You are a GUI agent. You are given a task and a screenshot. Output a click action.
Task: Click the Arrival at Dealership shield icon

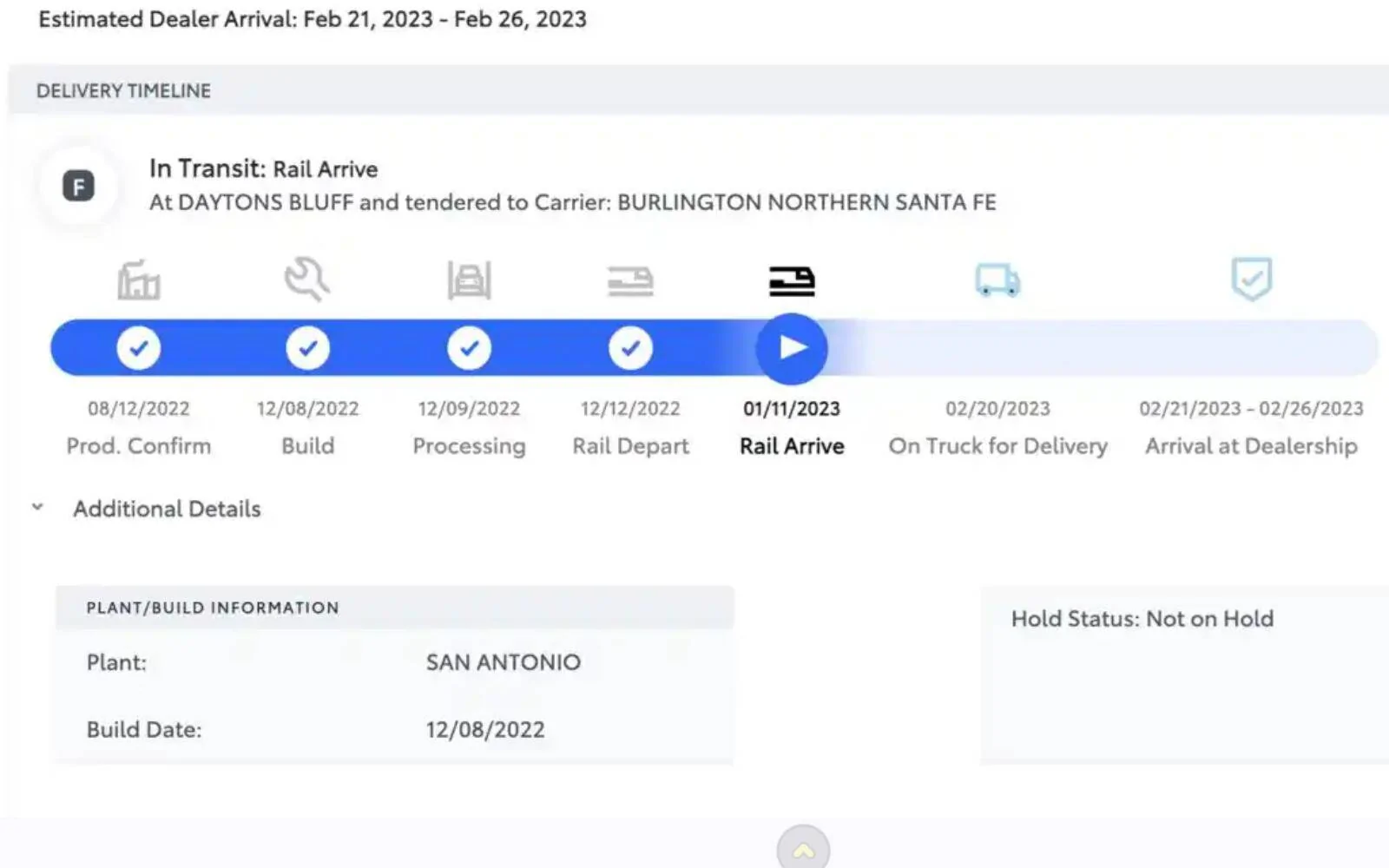point(1250,279)
